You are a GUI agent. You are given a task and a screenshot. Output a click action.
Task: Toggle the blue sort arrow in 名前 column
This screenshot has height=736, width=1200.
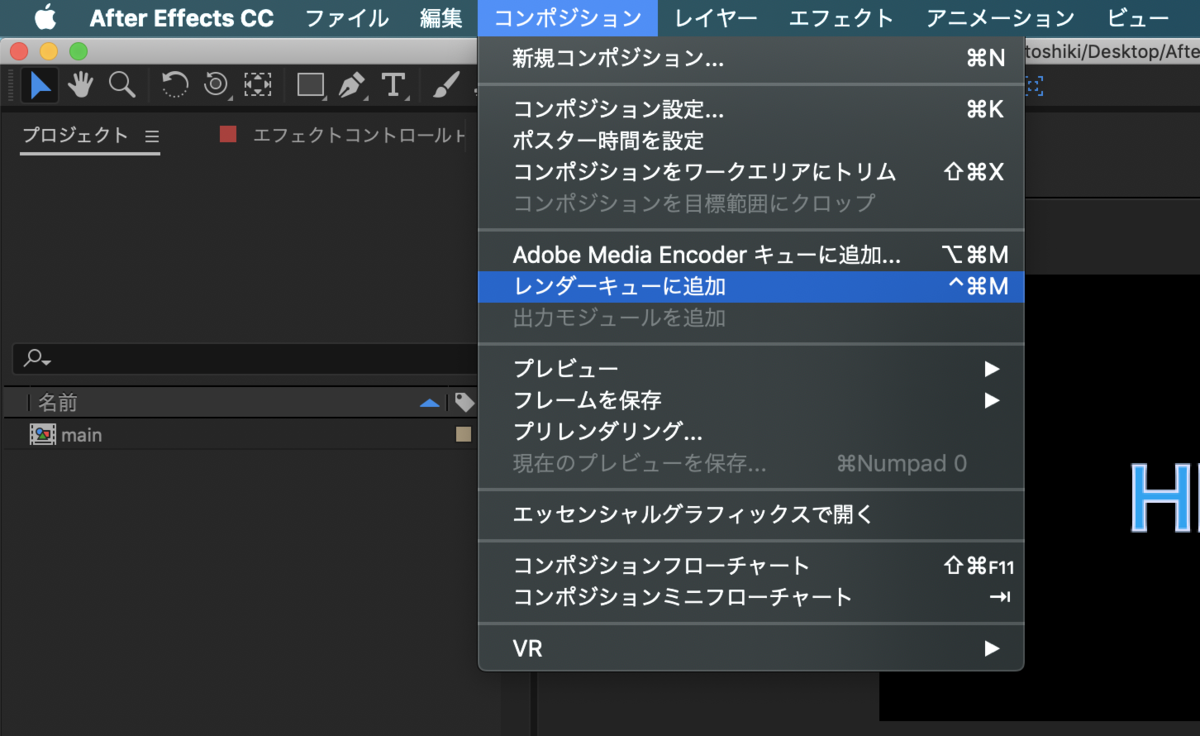pos(430,403)
